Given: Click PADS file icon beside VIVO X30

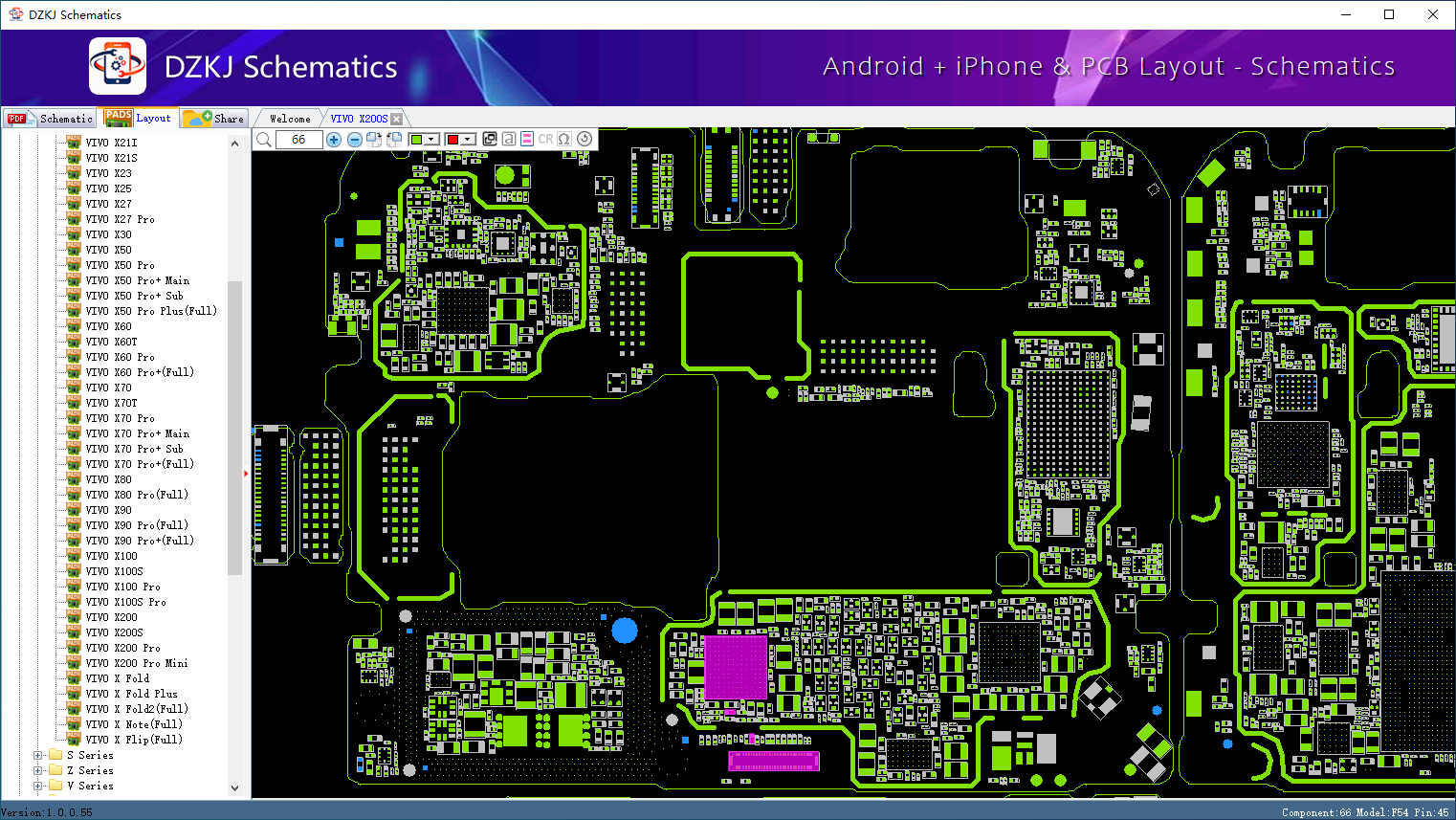Looking at the screenshot, I should click(74, 234).
